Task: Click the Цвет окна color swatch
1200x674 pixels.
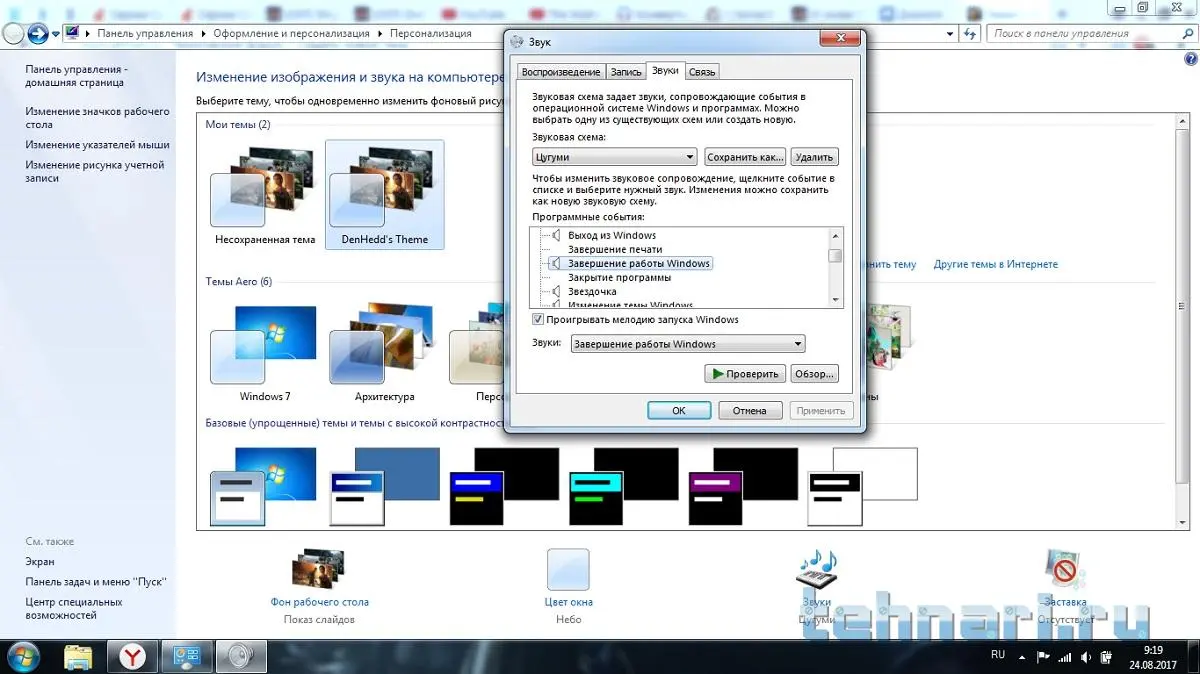Action: 568,570
